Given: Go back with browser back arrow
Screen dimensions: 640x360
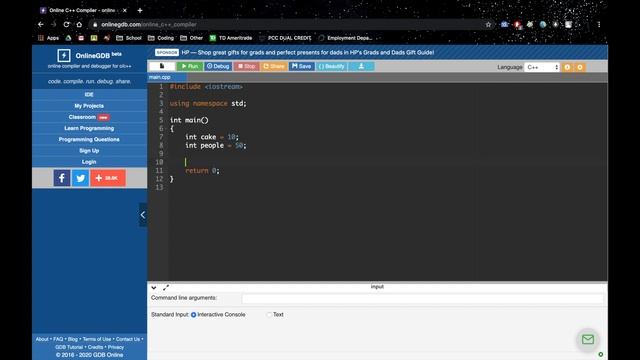Looking at the screenshot, I should pos(40,24).
